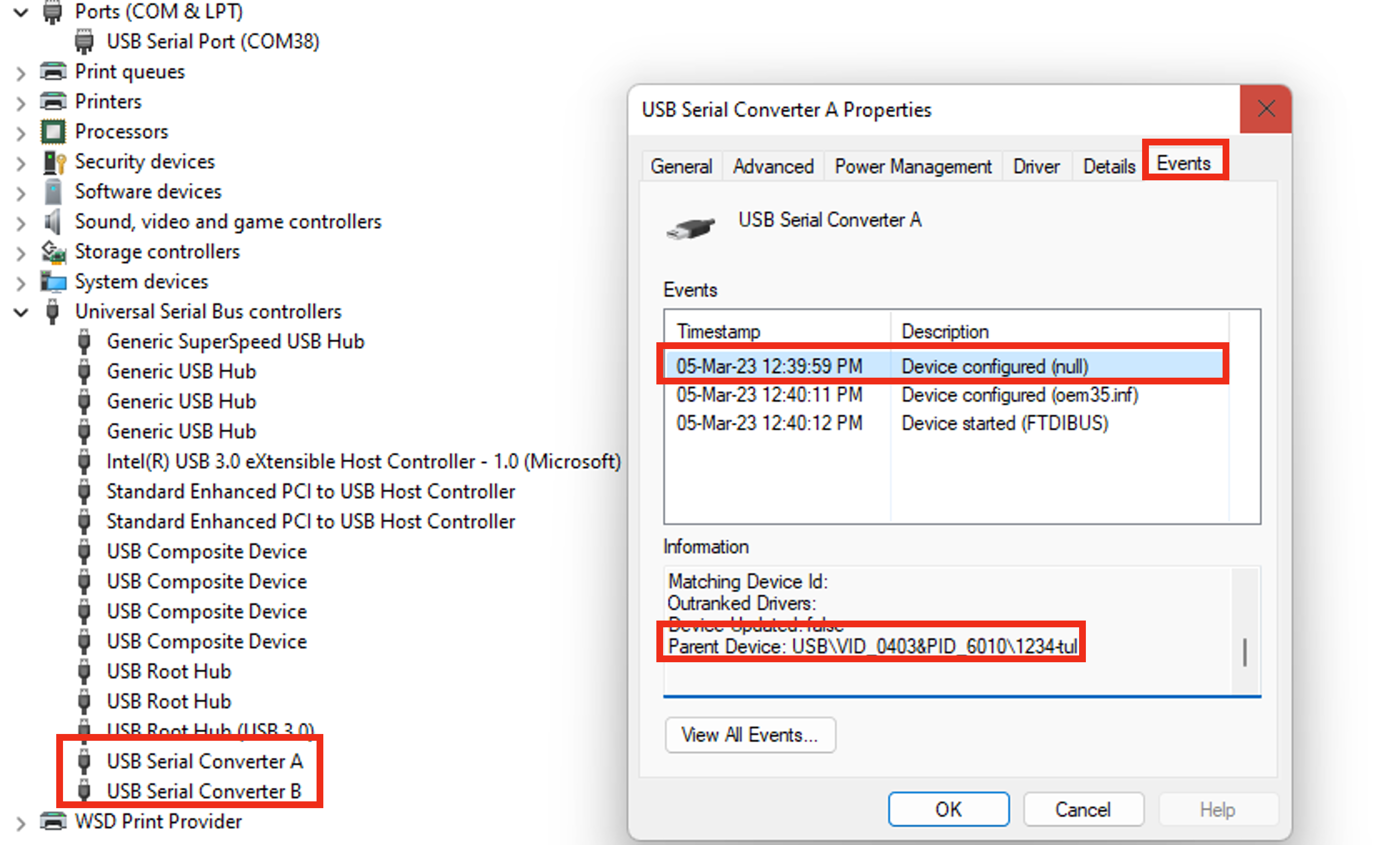
Task: Open the Driver tab
Action: pos(1036,166)
